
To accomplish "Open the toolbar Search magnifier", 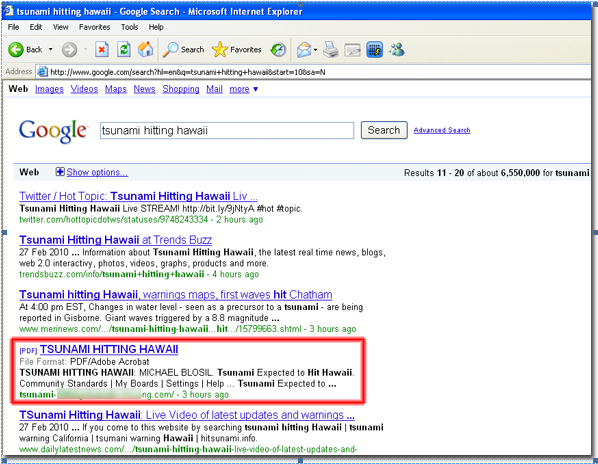I will click(183, 50).
